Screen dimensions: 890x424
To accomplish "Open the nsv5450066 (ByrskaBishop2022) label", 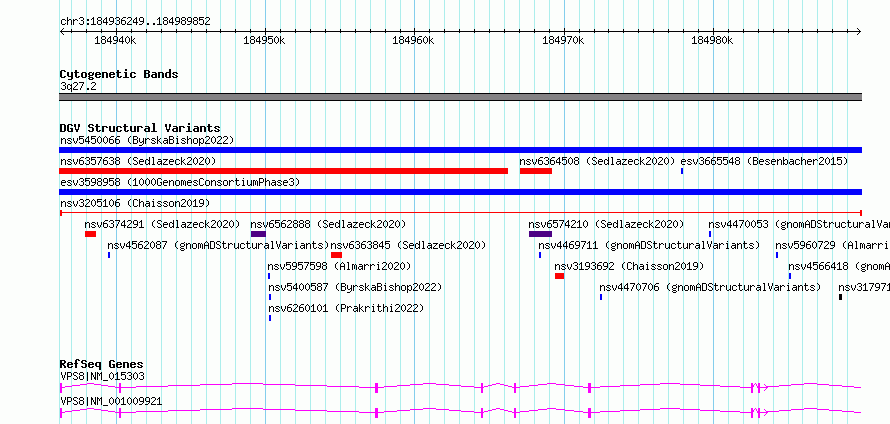I will (x=147, y=140).
